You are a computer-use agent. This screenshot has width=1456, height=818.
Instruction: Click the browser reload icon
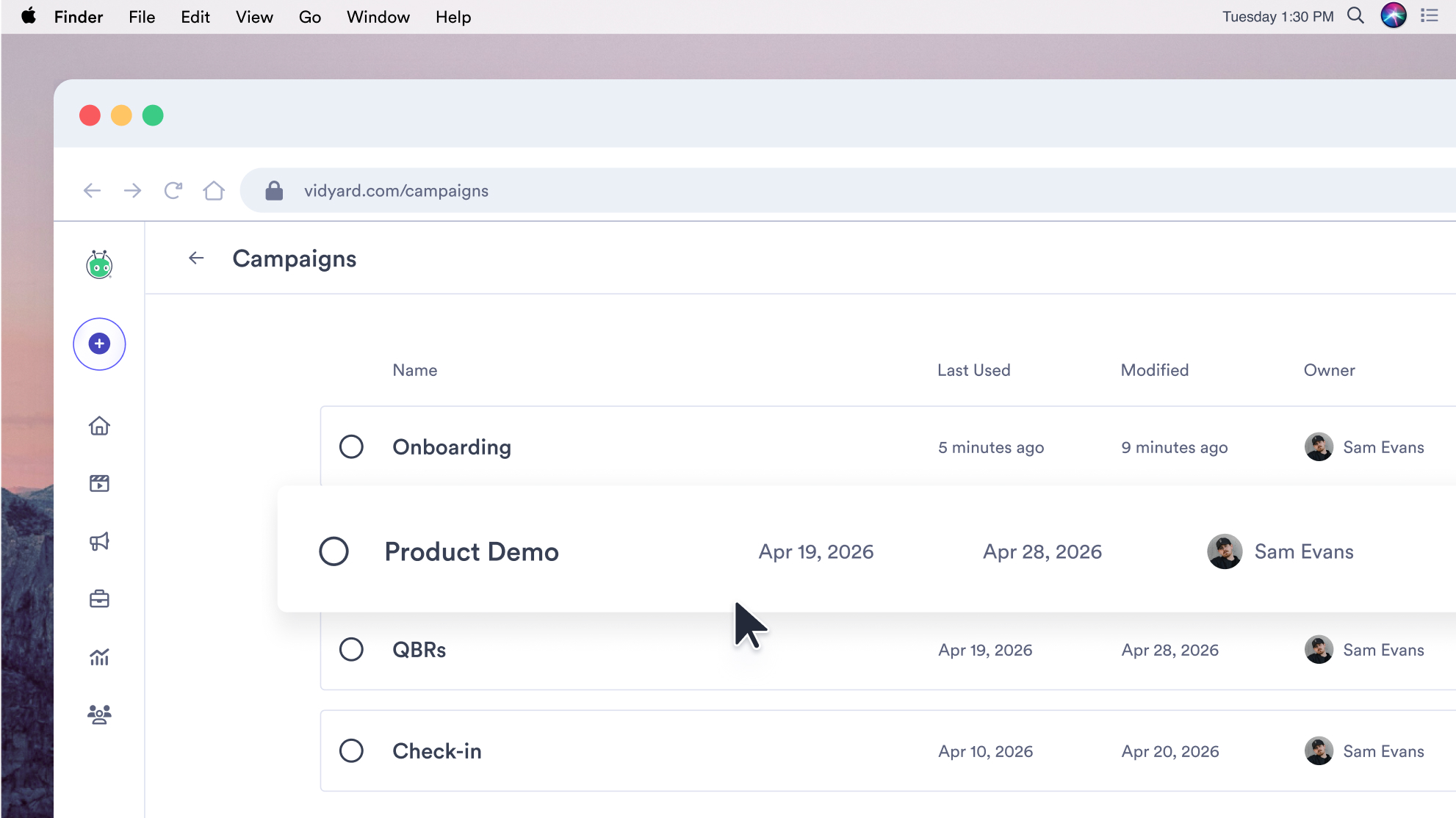[x=173, y=191]
